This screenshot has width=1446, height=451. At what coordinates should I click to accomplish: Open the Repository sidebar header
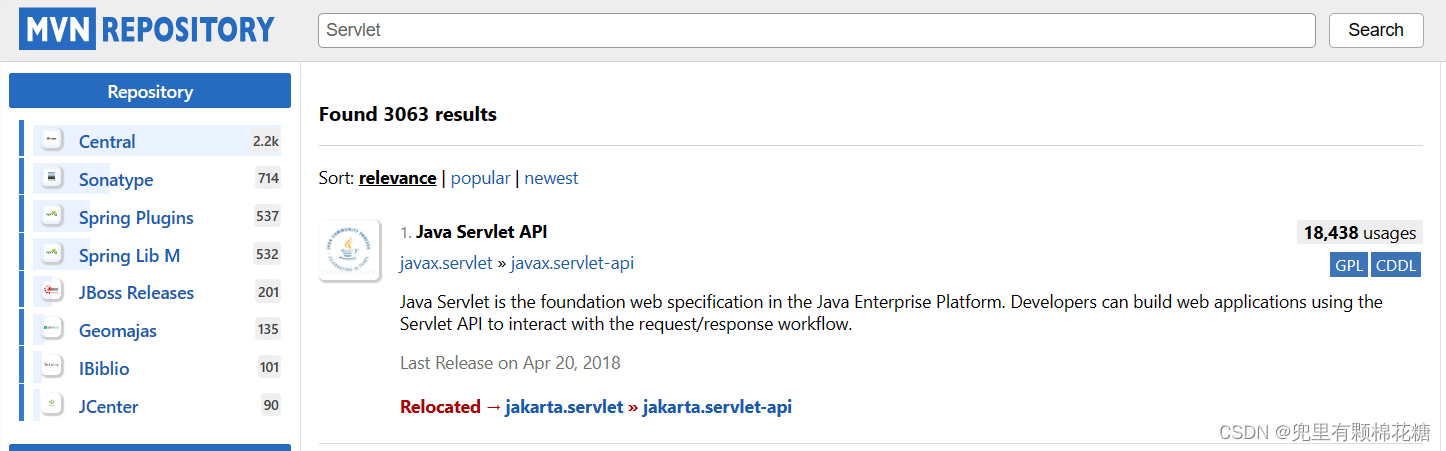(x=150, y=91)
